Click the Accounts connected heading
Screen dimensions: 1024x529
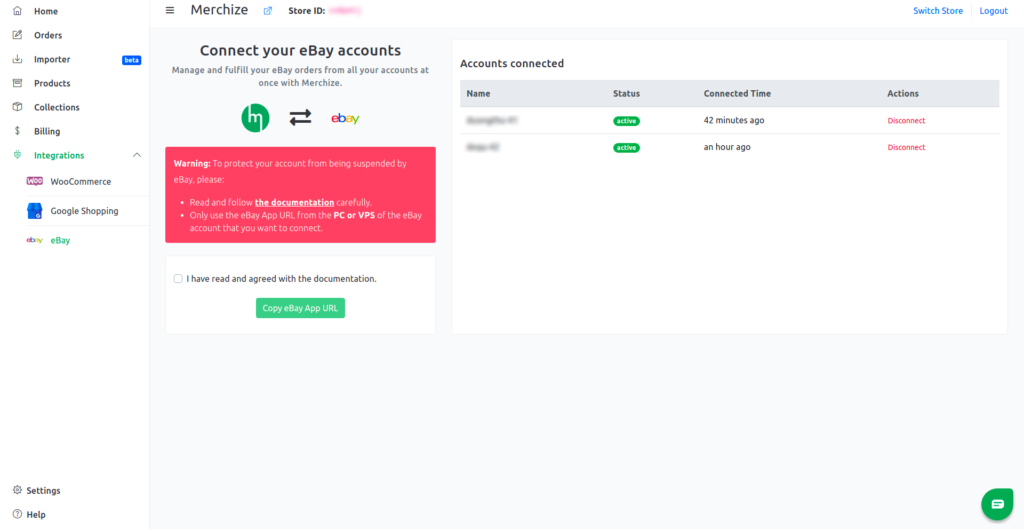[512, 63]
